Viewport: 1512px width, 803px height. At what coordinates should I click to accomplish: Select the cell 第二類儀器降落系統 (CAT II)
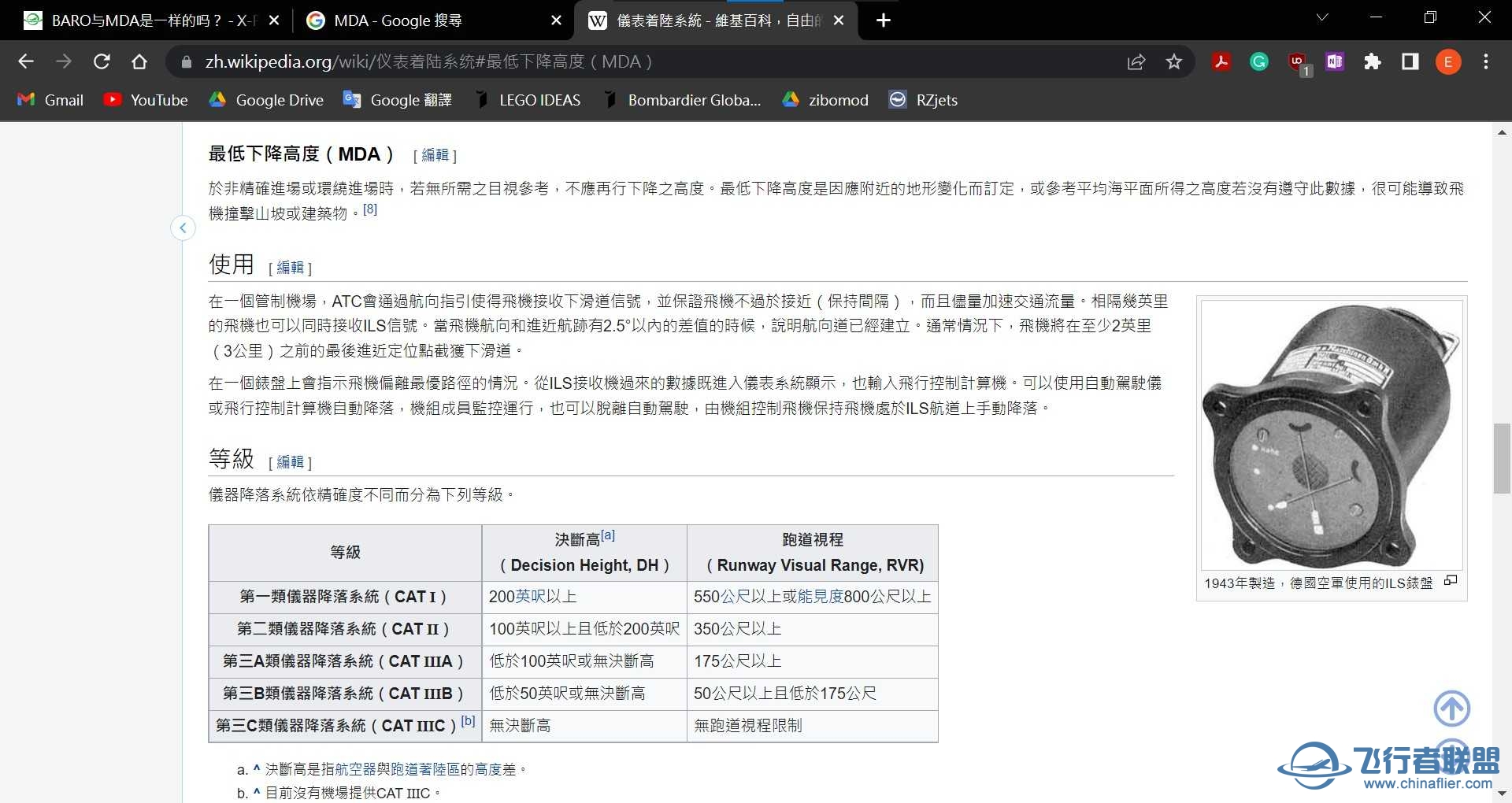345,629
